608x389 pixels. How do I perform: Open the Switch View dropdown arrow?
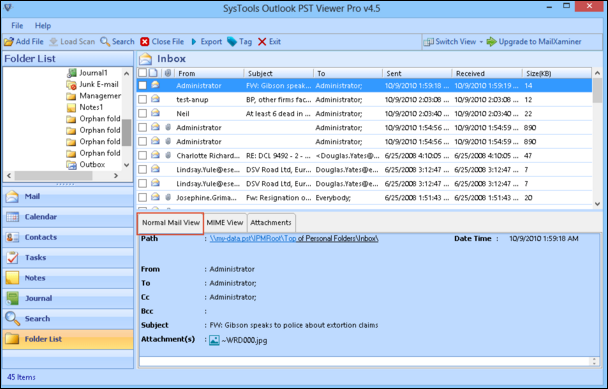(x=481, y=42)
